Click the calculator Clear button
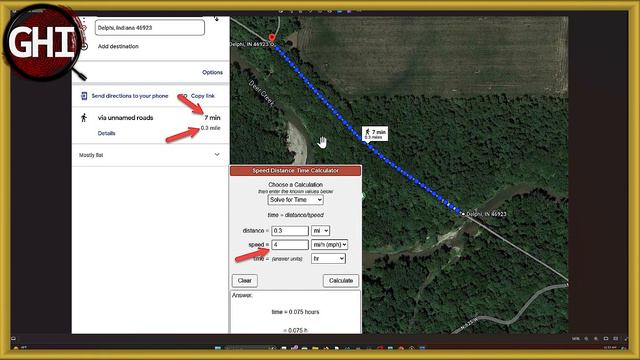 click(x=244, y=280)
